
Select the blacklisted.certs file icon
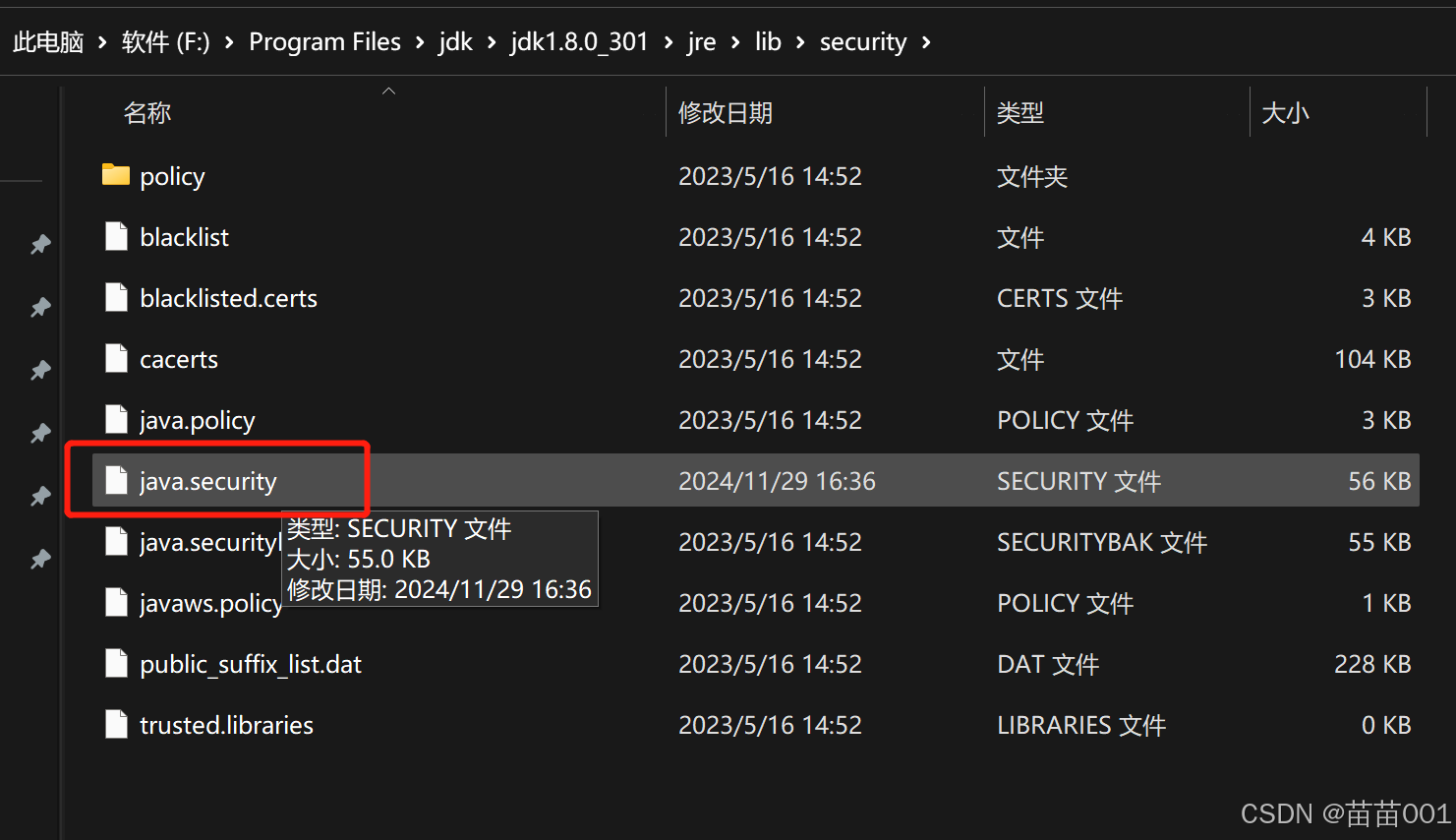point(115,297)
